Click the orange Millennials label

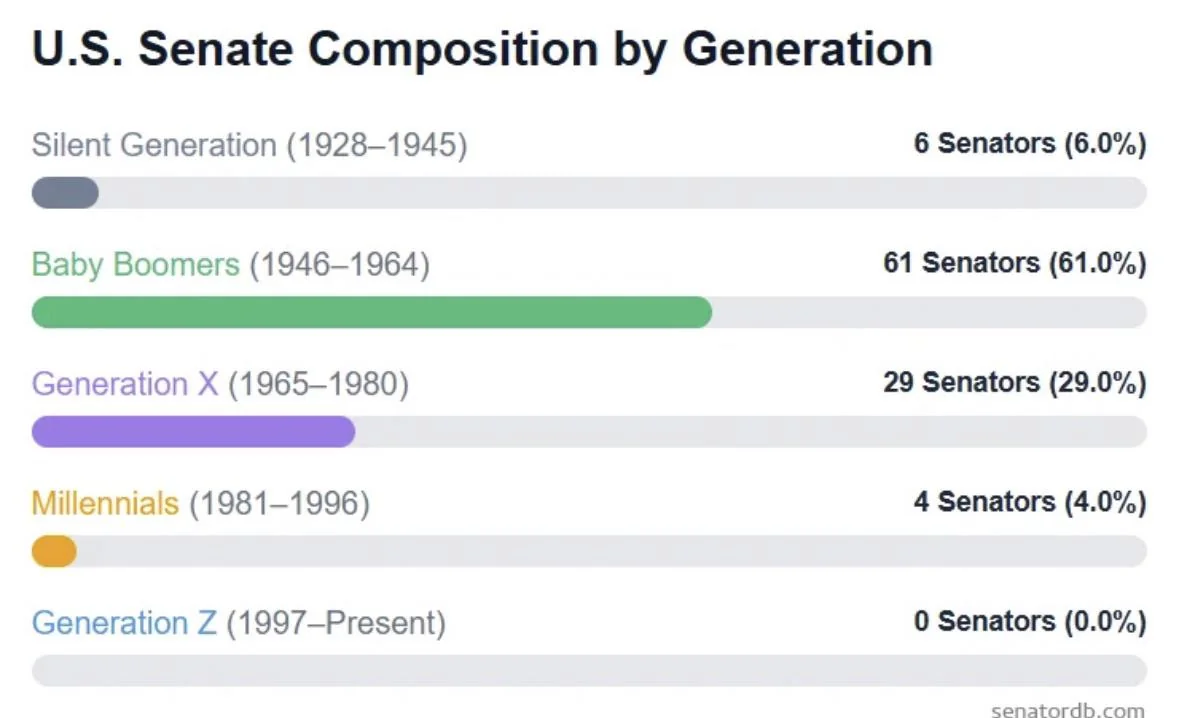[x=105, y=503]
